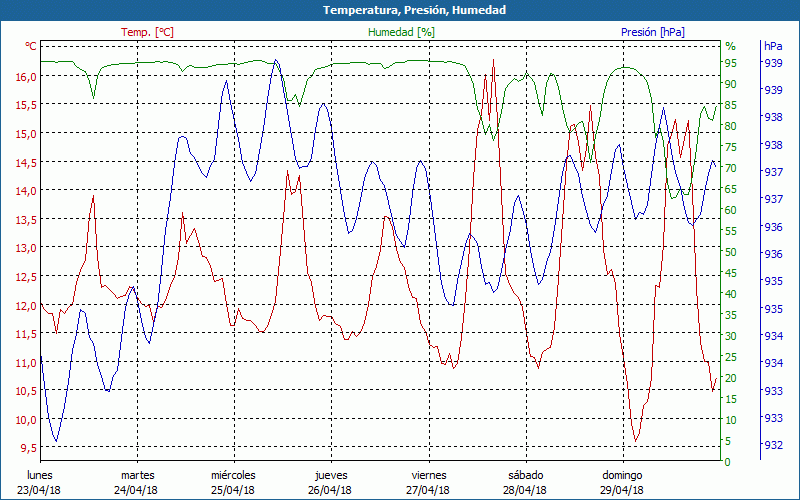800x500 pixels.
Task: Click the 16,0 temperature axis tick
Action: point(25,76)
